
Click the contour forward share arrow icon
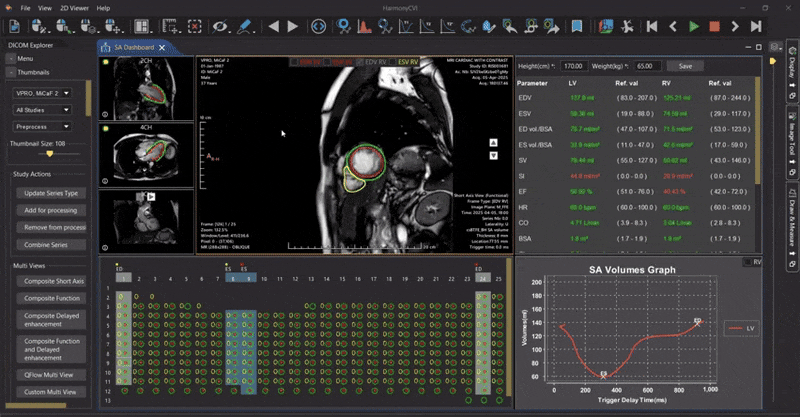pos(552,26)
